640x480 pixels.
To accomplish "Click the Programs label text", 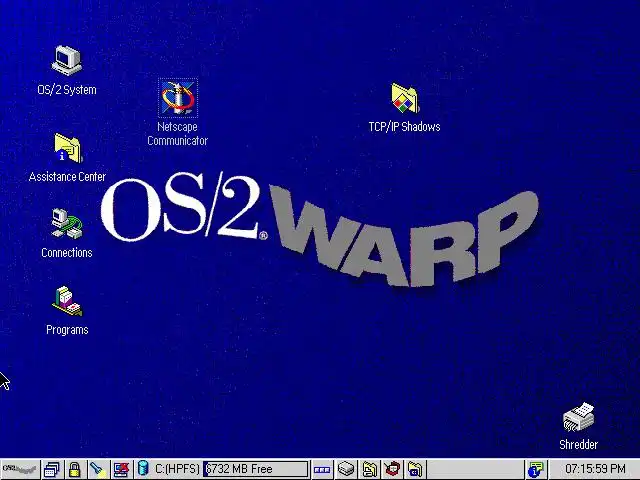I will (67, 330).
